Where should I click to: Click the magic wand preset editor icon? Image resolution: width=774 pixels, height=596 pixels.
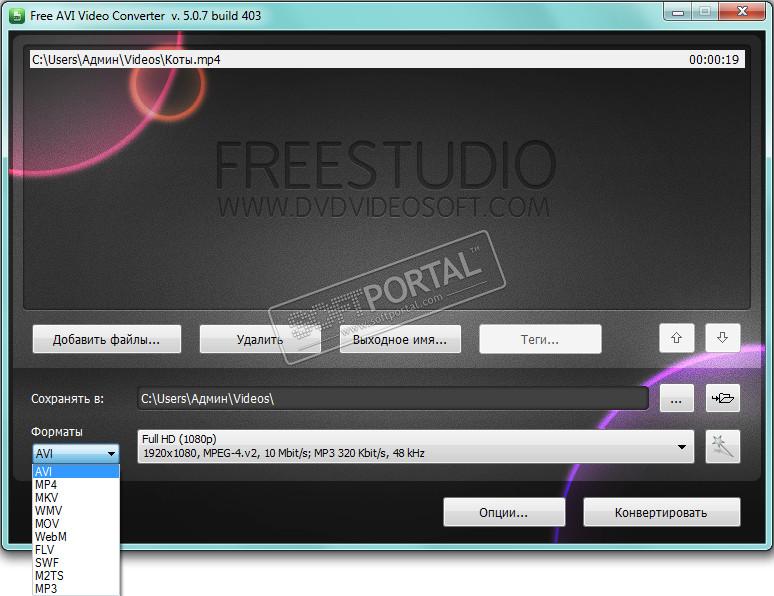pyautogui.click(x=722, y=446)
